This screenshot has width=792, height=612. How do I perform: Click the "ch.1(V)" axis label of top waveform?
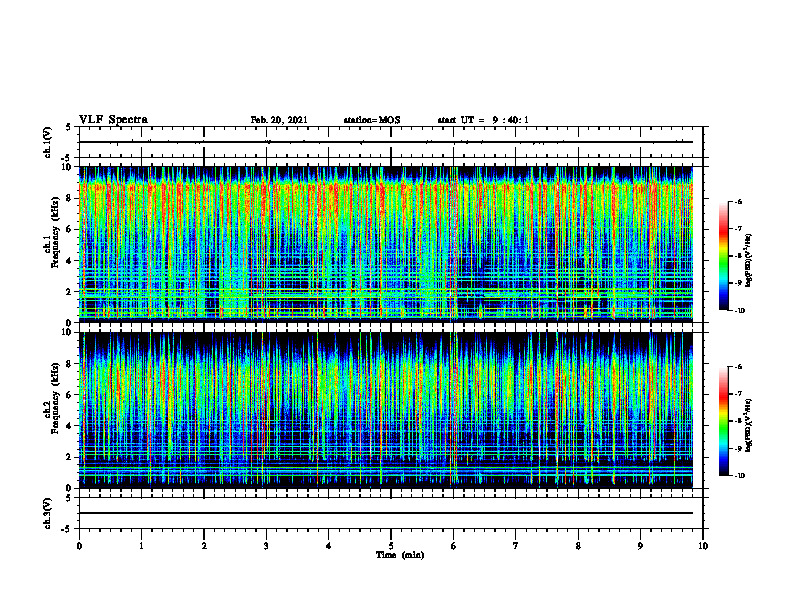47,142
